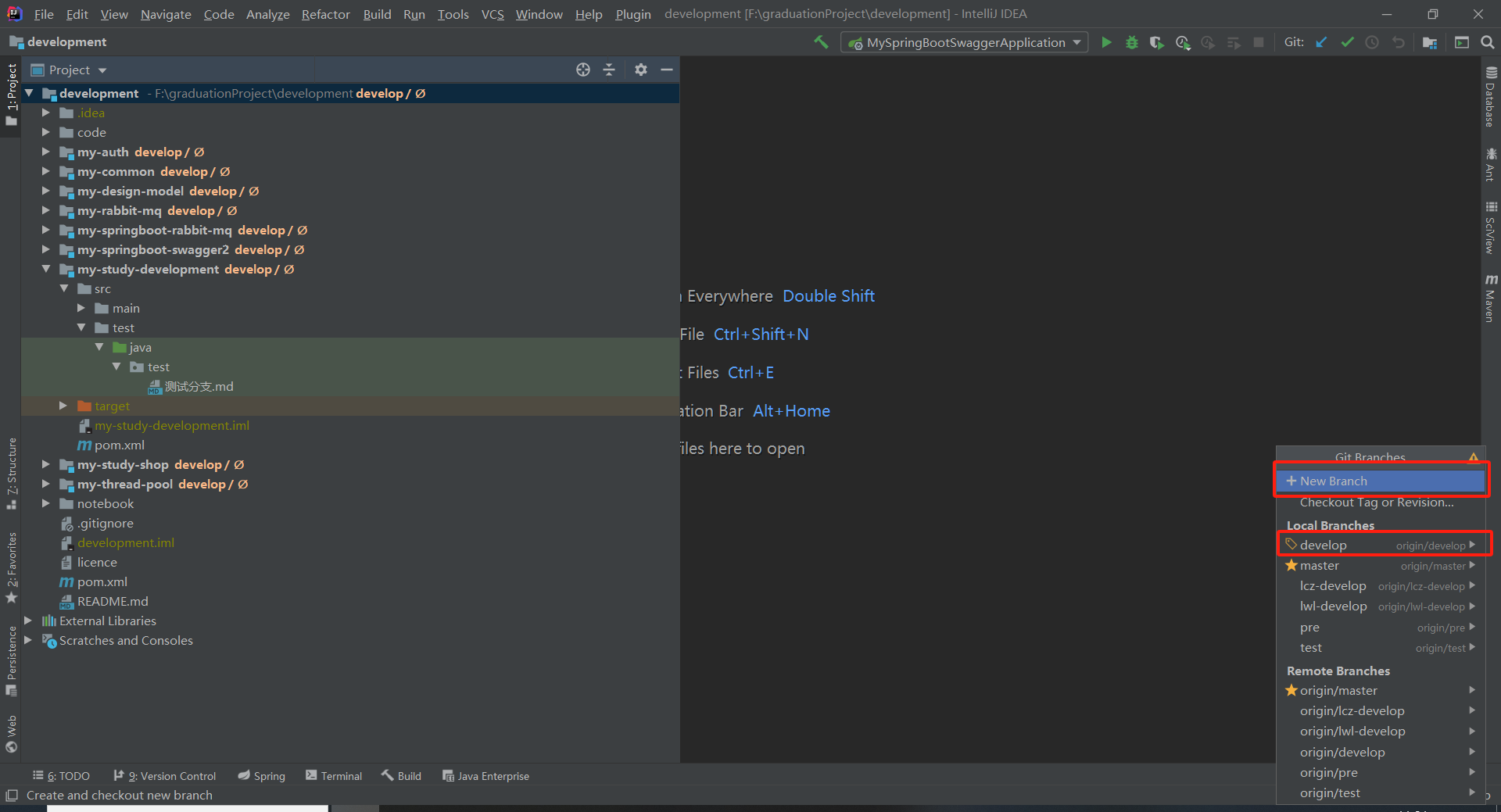Select the local lcz-develop branch

(1381, 585)
